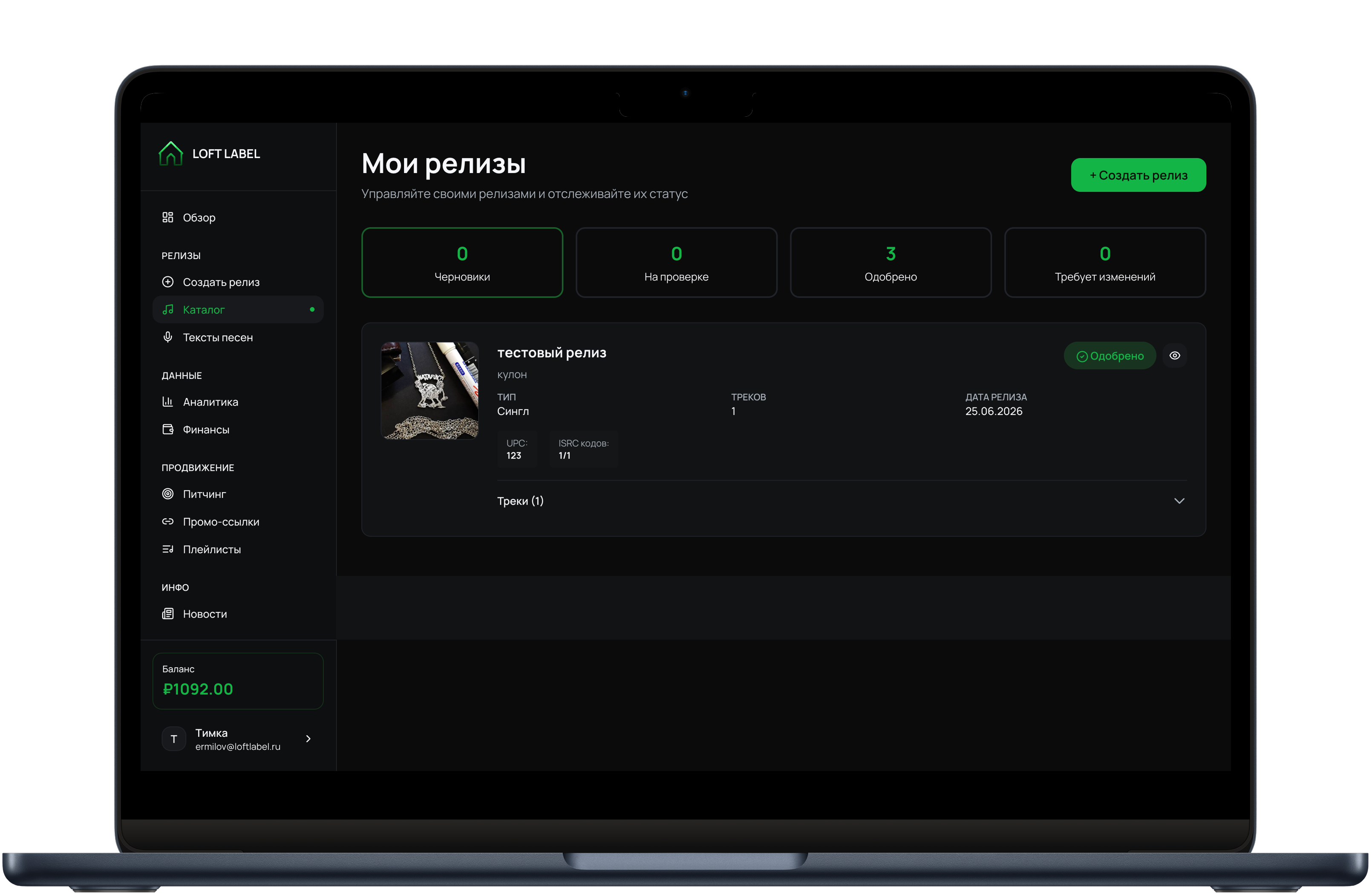
Task: Open Аналитика section
Action: pyautogui.click(x=238, y=402)
